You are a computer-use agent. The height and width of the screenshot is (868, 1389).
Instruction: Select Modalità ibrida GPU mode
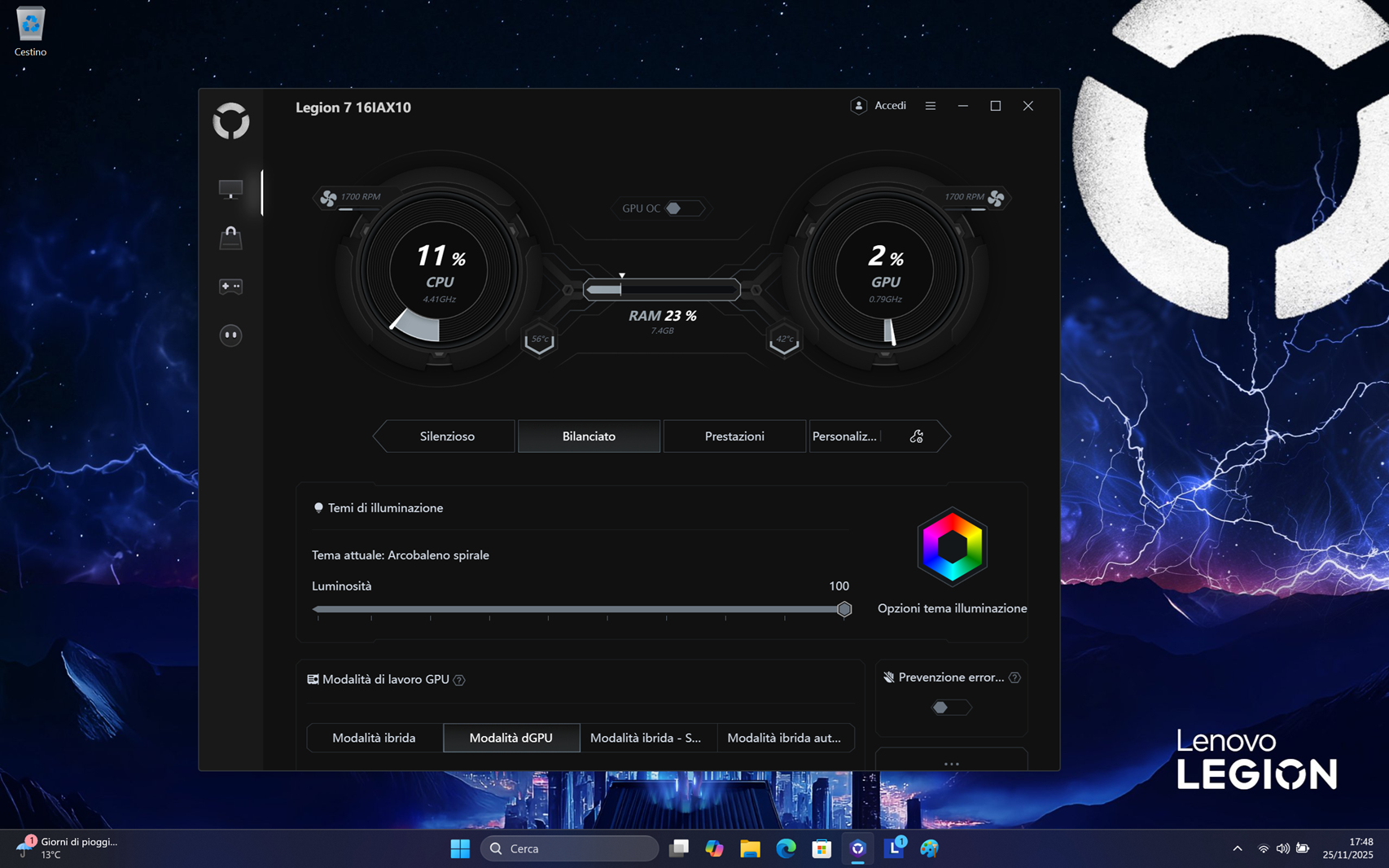pyautogui.click(x=374, y=738)
